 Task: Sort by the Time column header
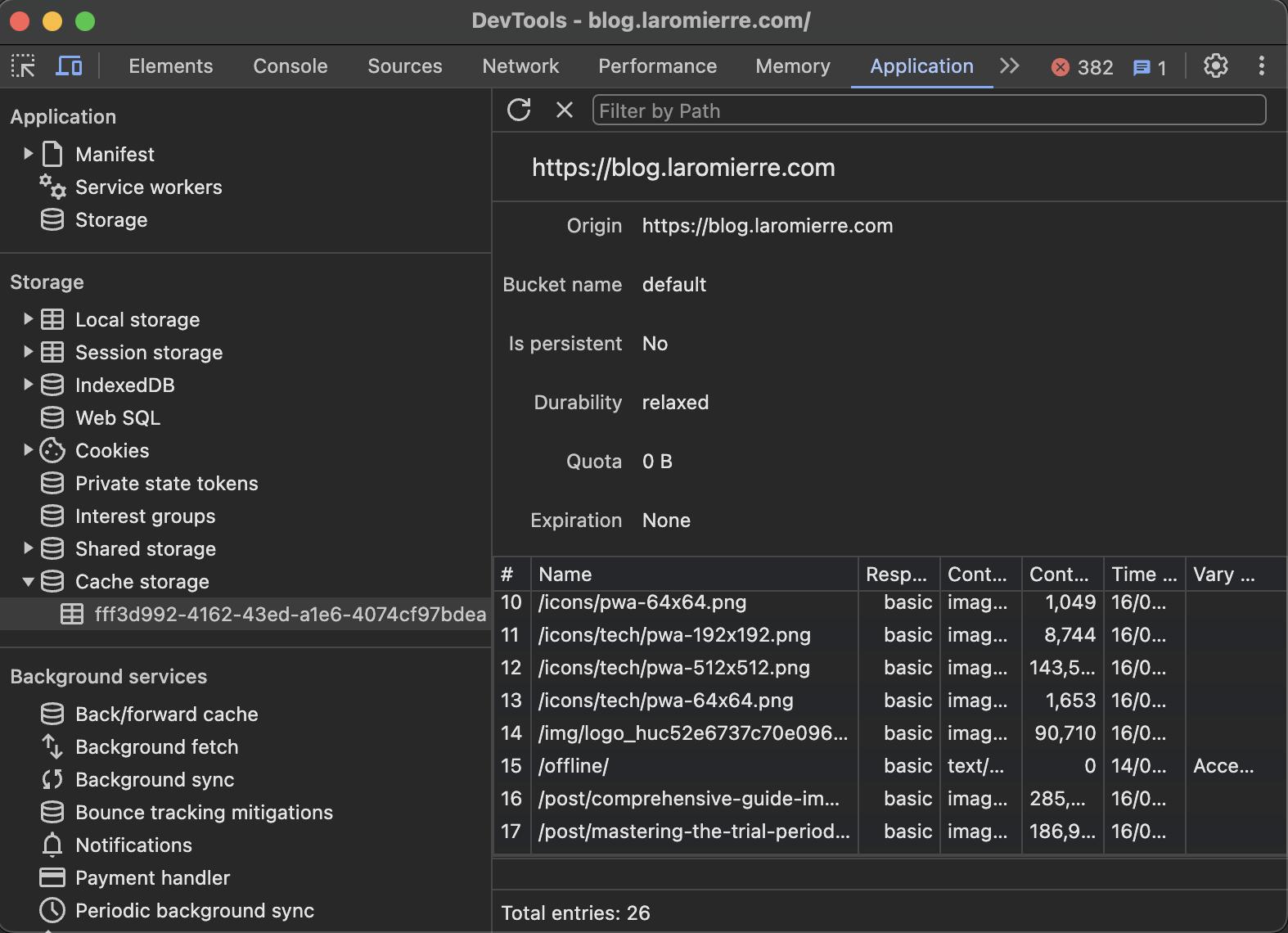[1145, 574]
